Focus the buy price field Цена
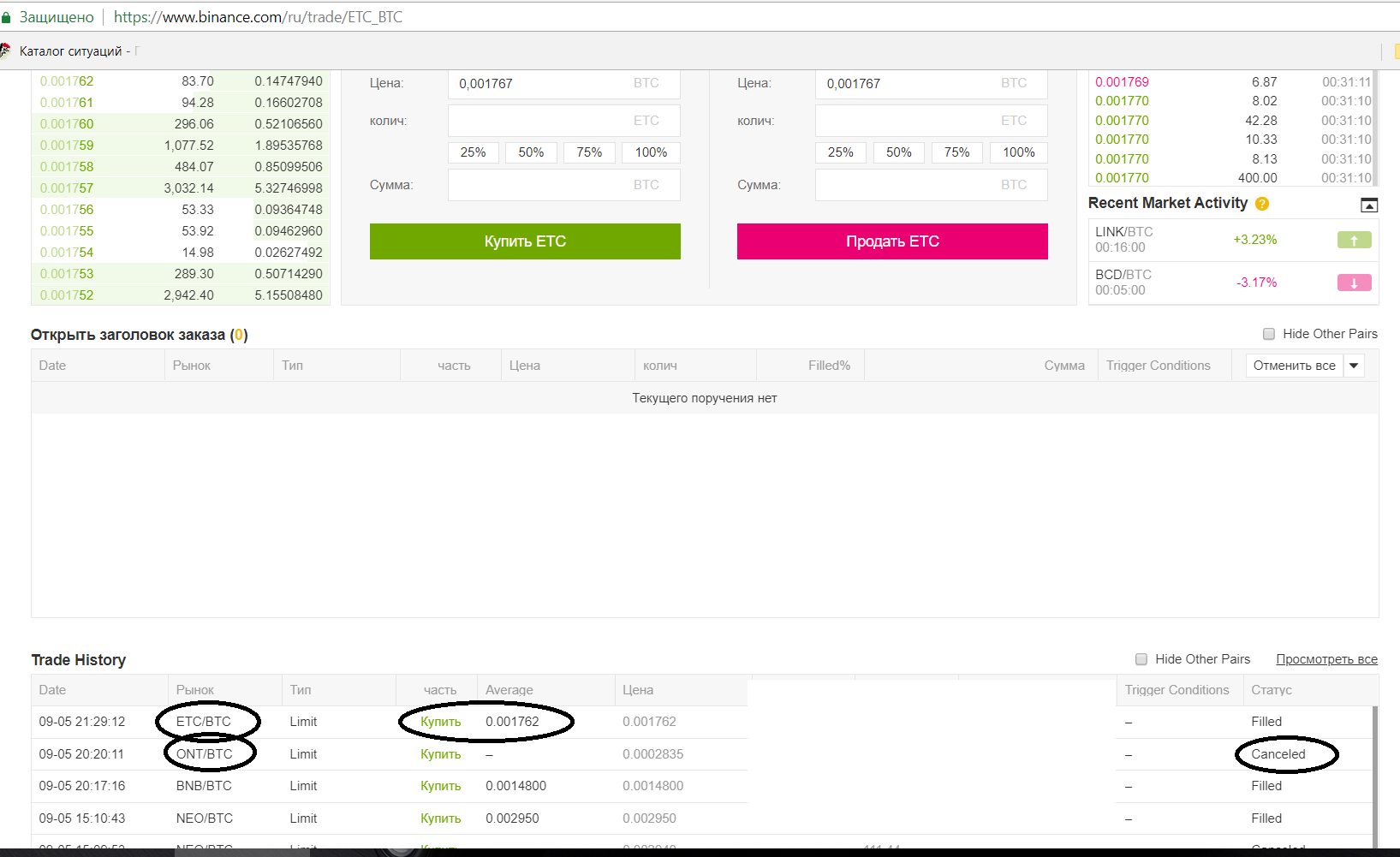 click(x=564, y=84)
